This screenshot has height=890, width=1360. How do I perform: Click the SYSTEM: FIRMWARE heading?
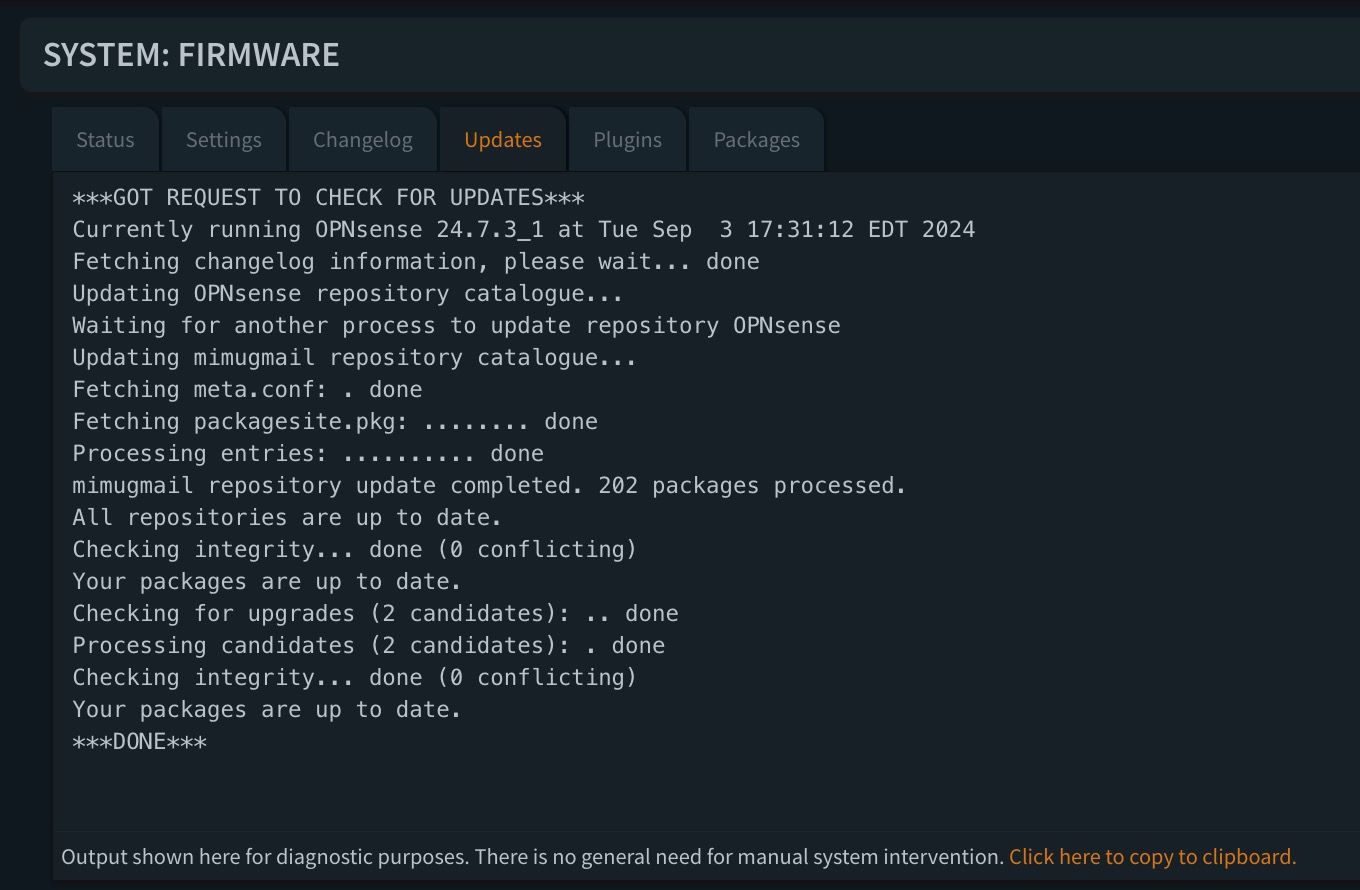pos(191,54)
